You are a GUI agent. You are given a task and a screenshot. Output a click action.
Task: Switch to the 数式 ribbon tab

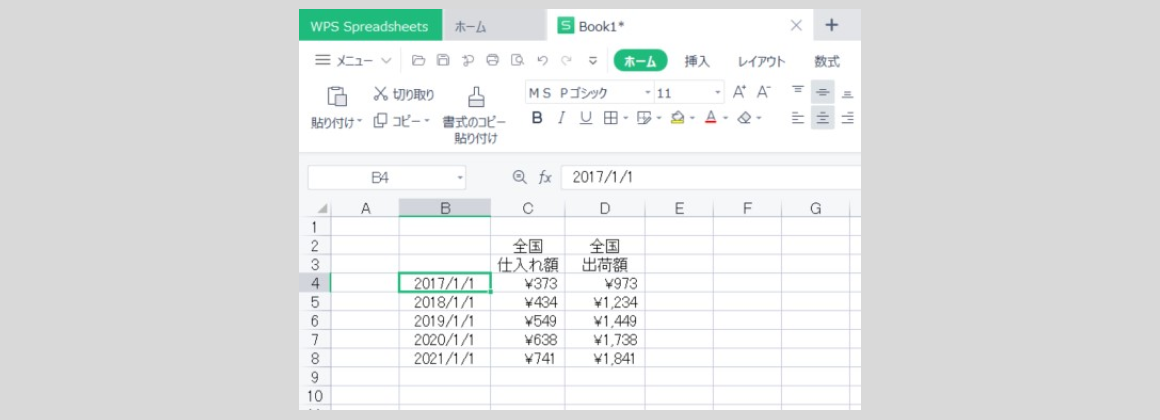tap(827, 61)
